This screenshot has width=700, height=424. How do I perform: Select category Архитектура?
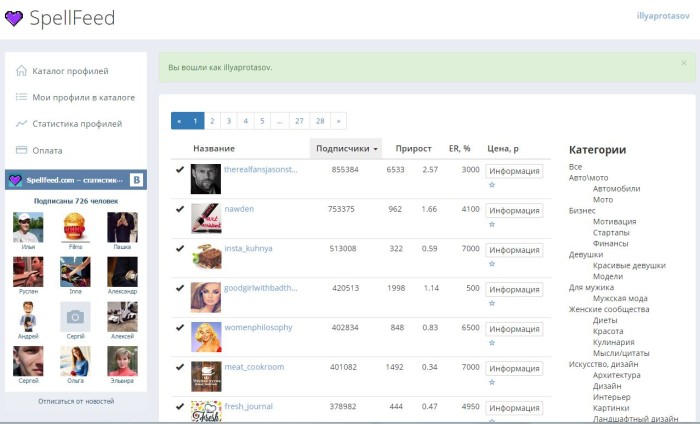tap(617, 375)
